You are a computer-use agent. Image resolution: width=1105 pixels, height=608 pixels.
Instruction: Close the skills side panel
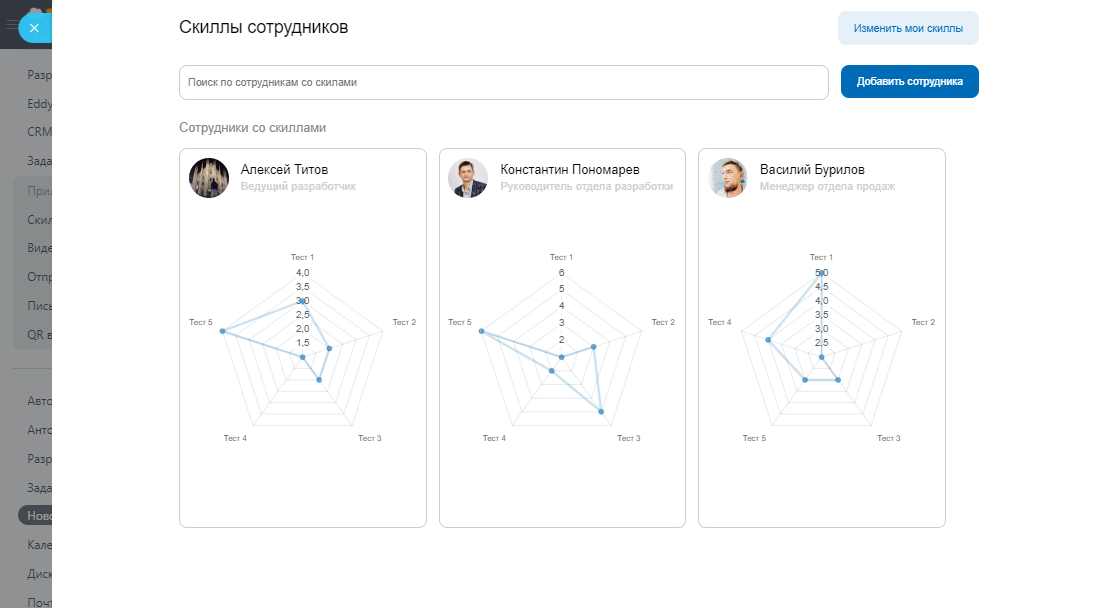pyautogui.click(x=34, y=28)
